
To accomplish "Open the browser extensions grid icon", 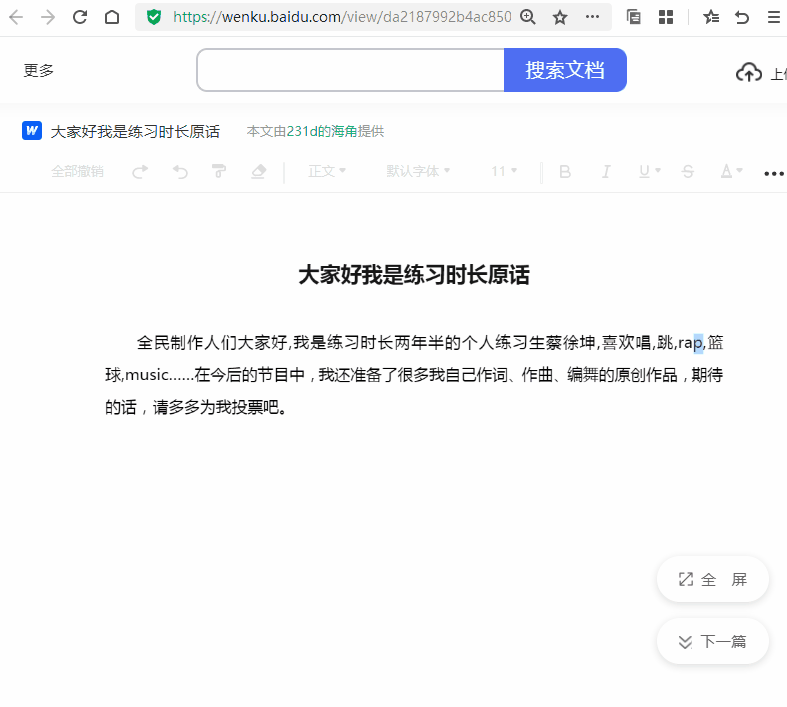I will click(x=666, y=17).
